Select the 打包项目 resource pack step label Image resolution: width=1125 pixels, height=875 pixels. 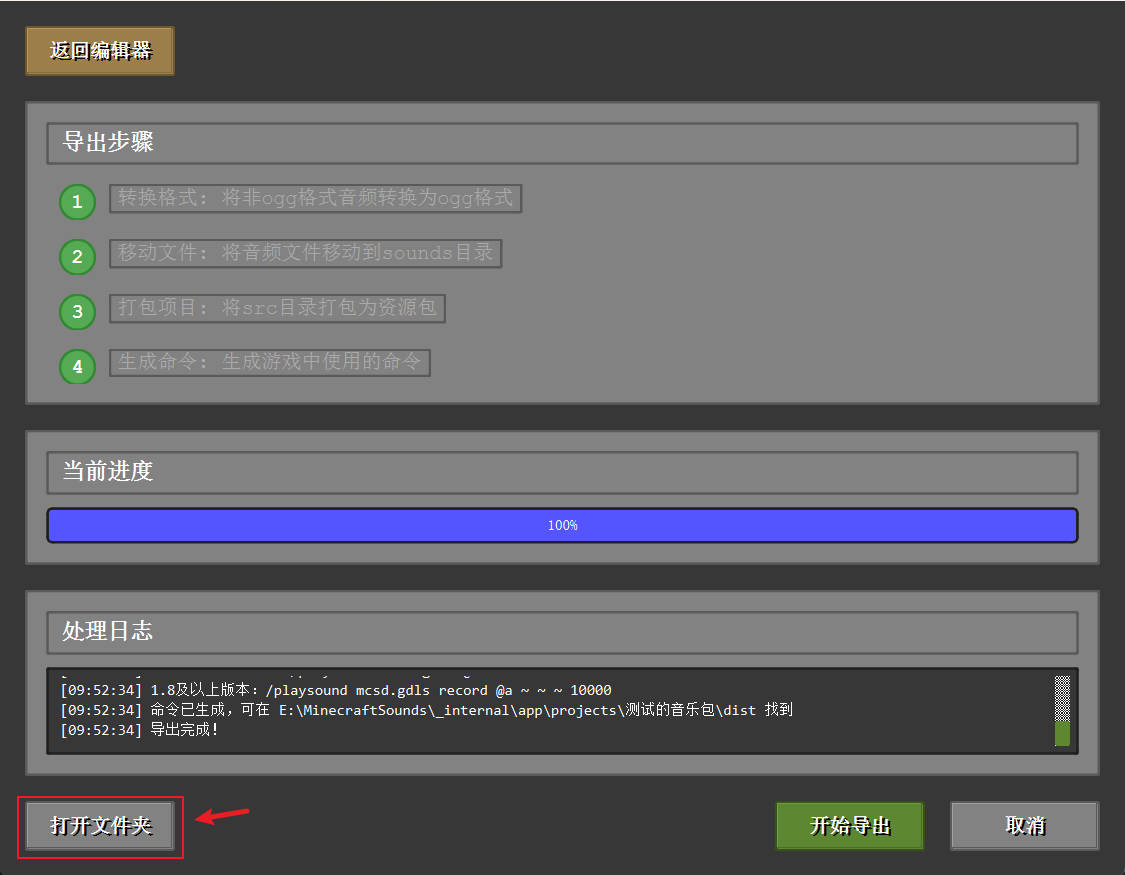(x=277, y=308)
